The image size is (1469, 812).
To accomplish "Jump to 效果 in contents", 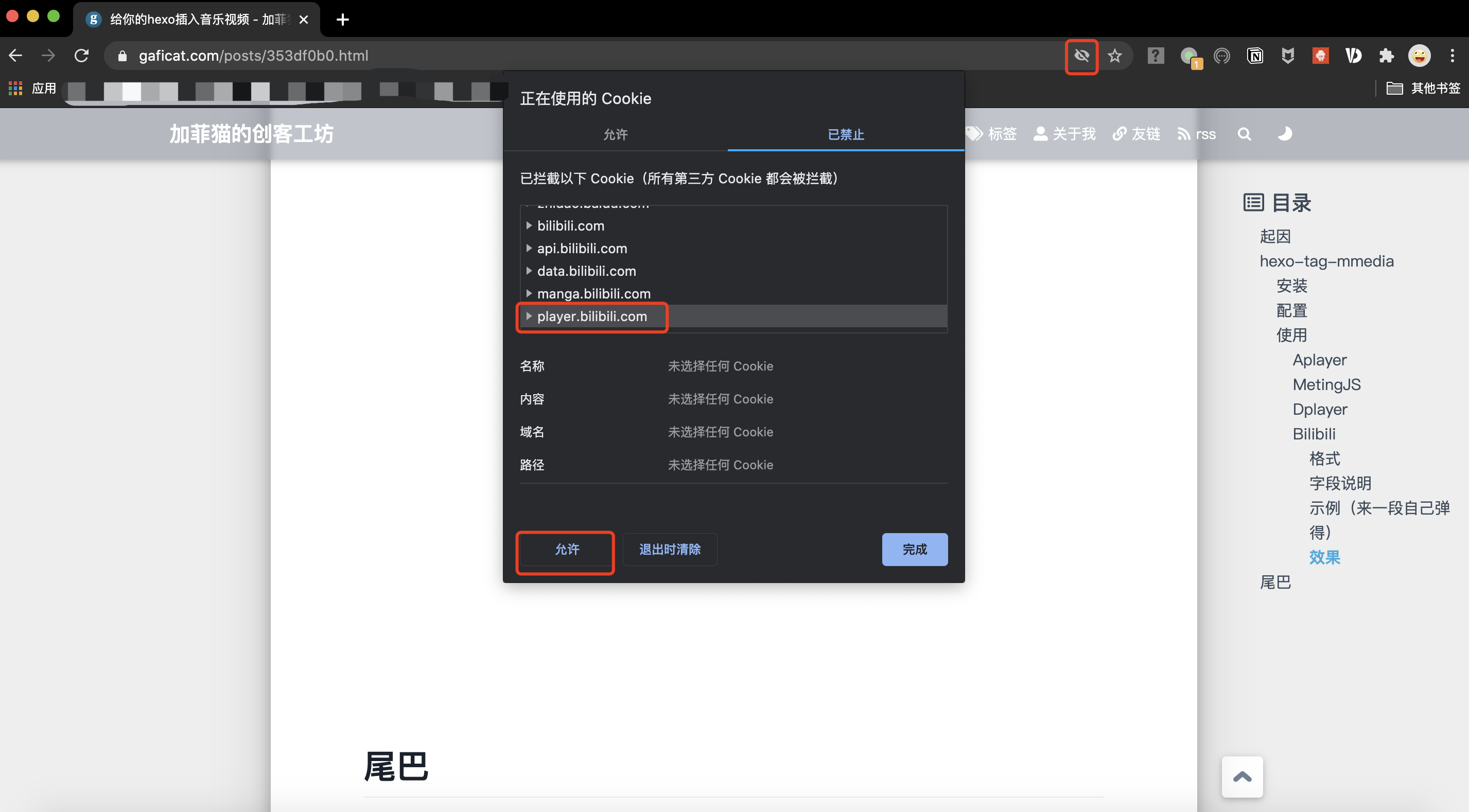I will [1325, 557].
